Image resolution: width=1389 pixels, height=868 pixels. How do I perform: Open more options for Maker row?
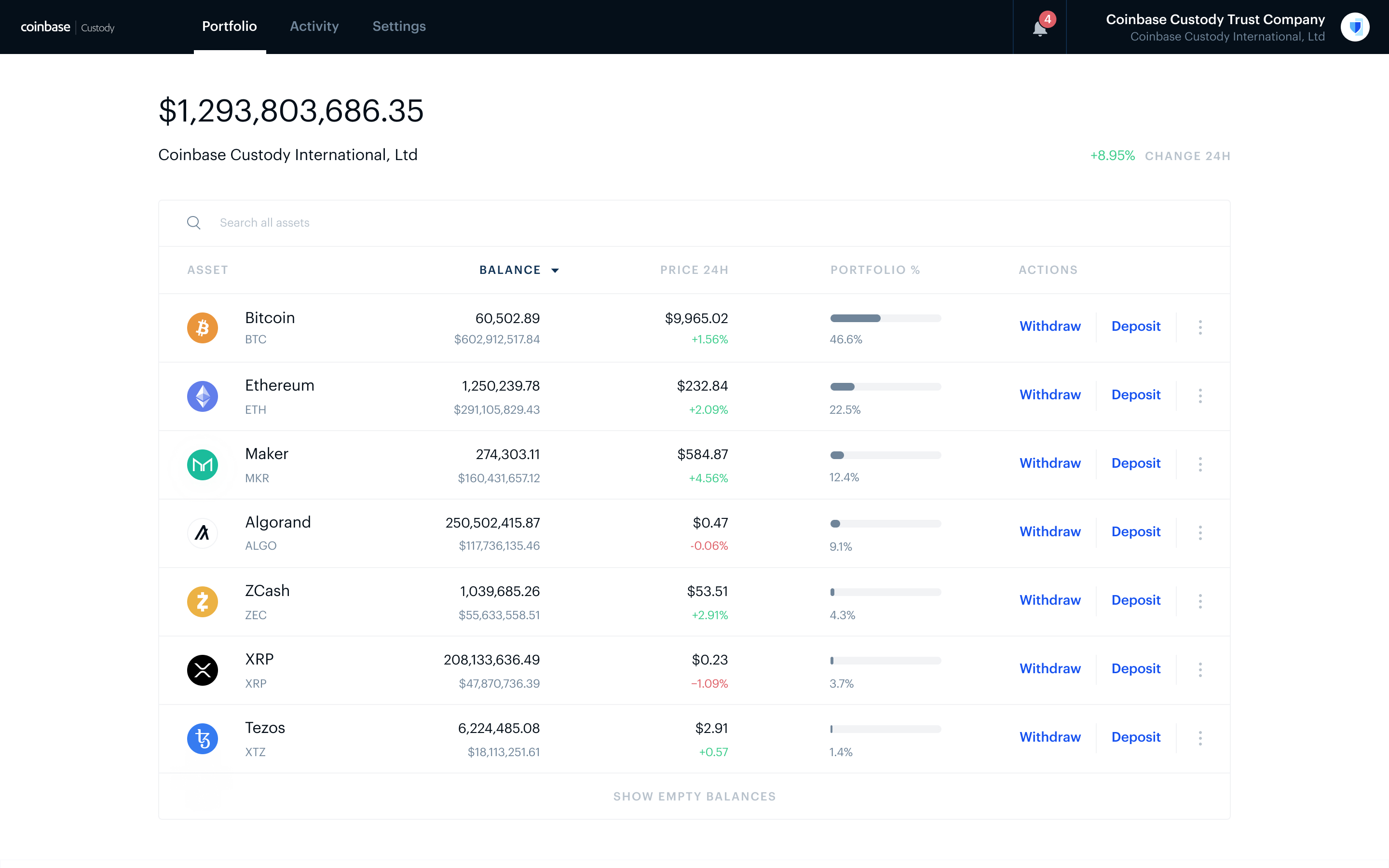coord(1199,464)
